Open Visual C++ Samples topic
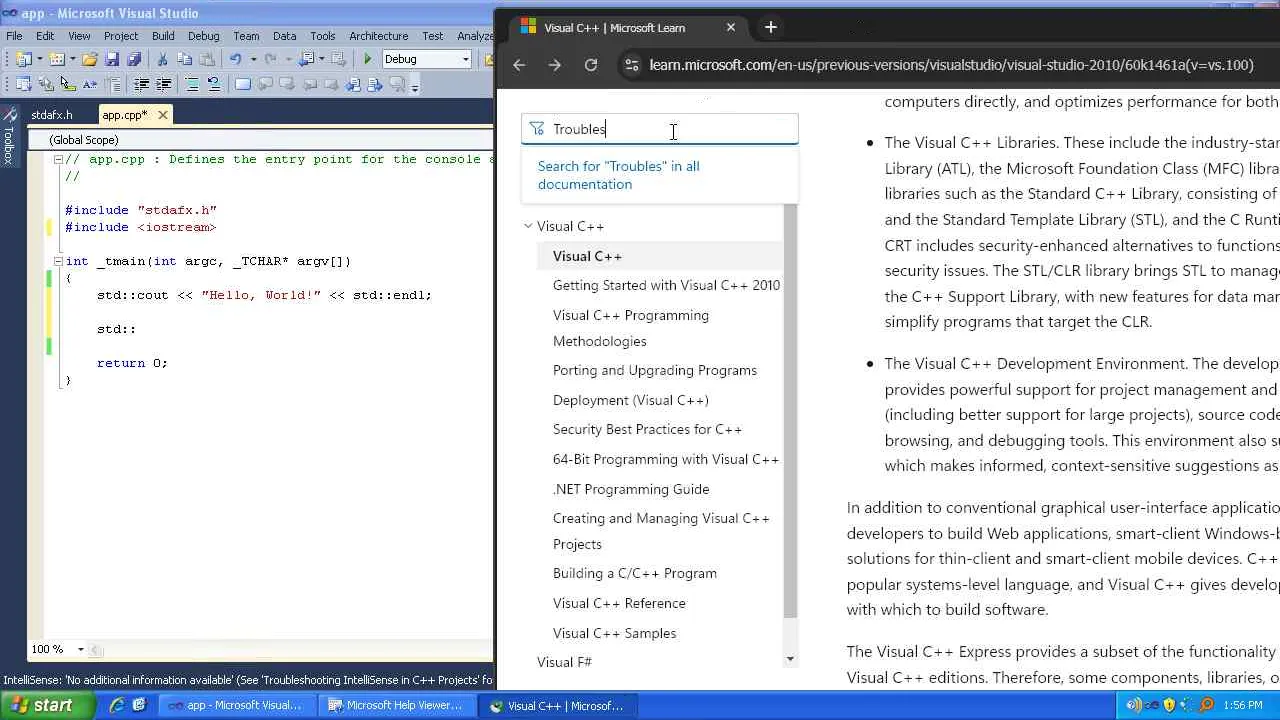This screenshot has height=720, width=1280. point(614,633)
